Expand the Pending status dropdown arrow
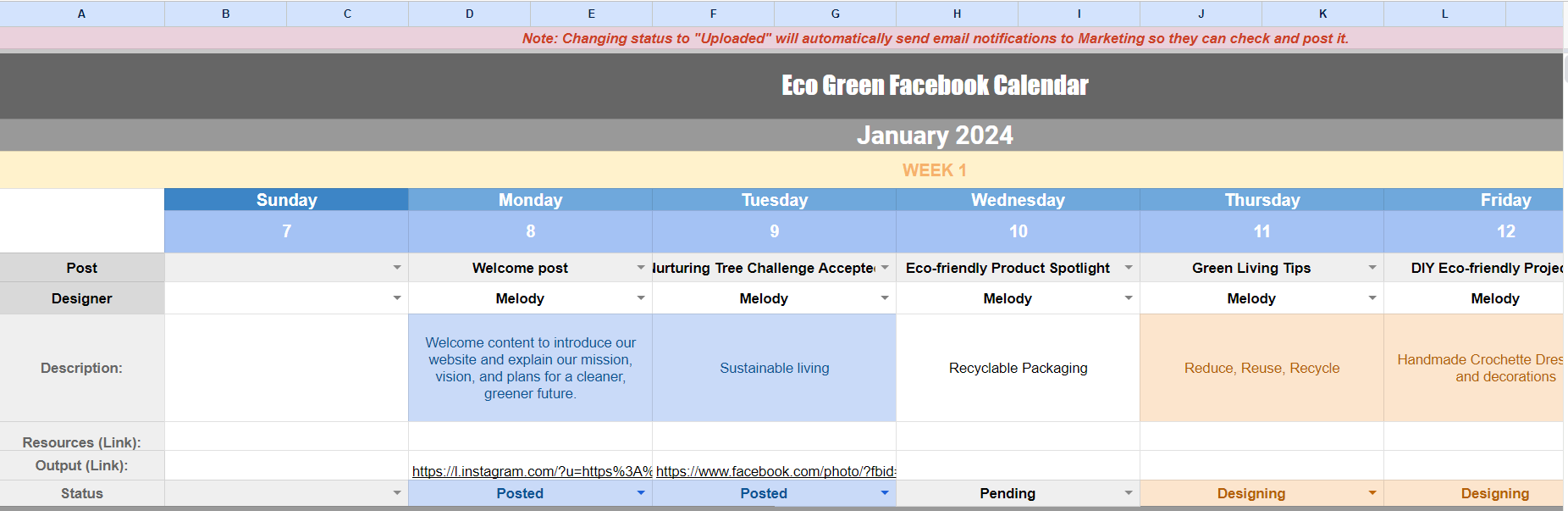The height and width of the screenshot is (511, 1568). [1129, 493]
